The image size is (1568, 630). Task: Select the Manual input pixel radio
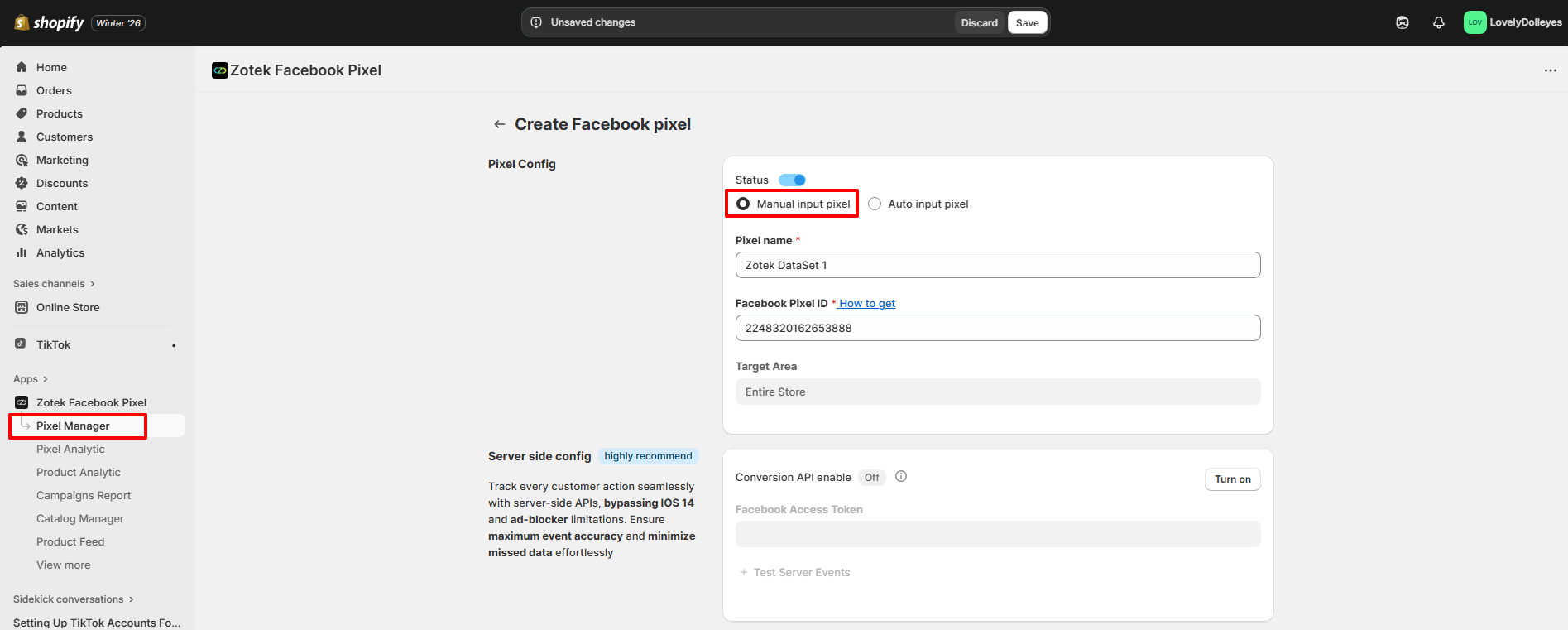[743, 204]
